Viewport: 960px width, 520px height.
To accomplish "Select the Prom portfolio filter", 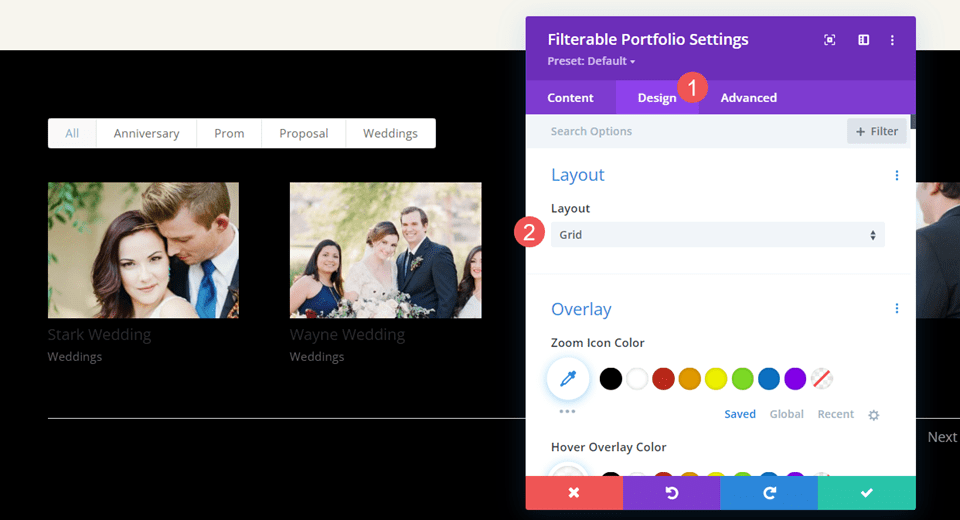I will coord(229,134).
